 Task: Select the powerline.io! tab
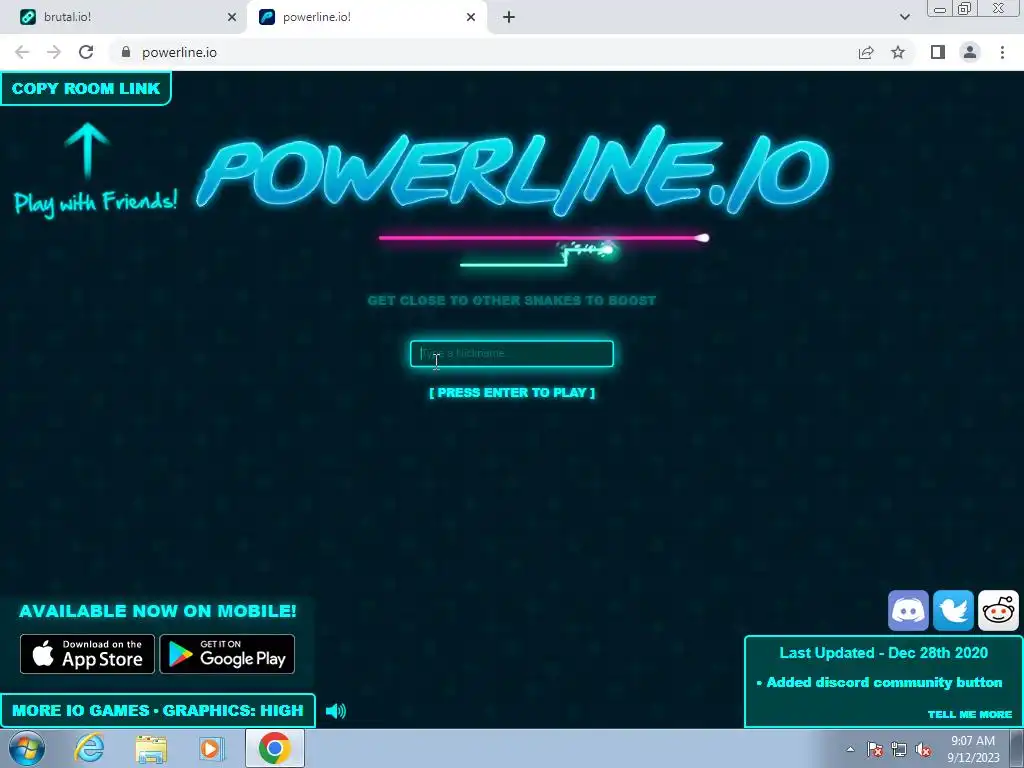coord(367,17)
